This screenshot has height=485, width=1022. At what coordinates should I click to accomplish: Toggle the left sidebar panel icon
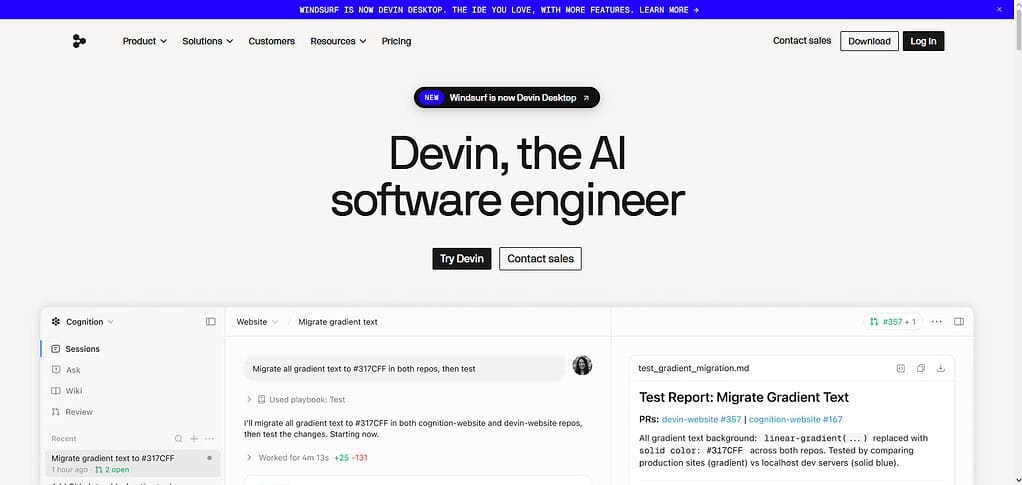(211, 321)
